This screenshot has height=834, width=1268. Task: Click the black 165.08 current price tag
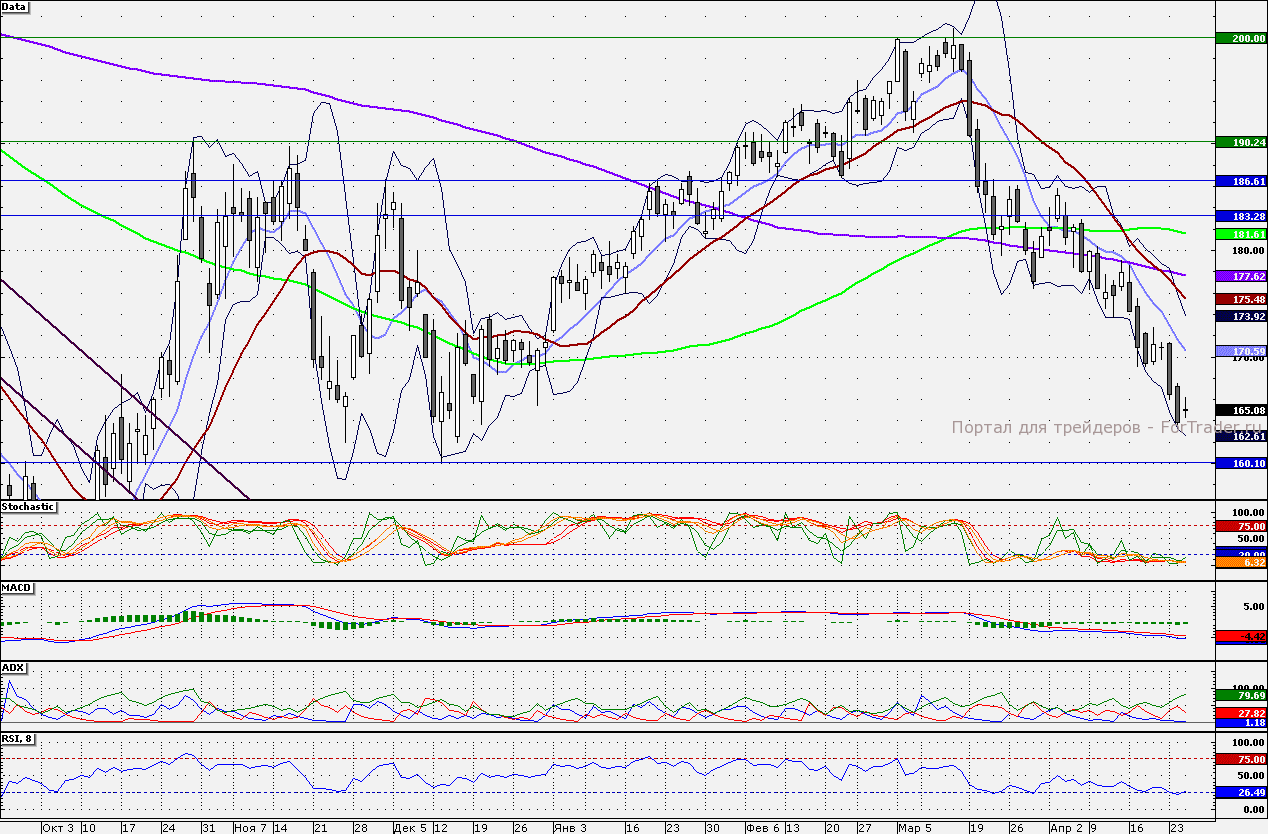pos(1240,410)
